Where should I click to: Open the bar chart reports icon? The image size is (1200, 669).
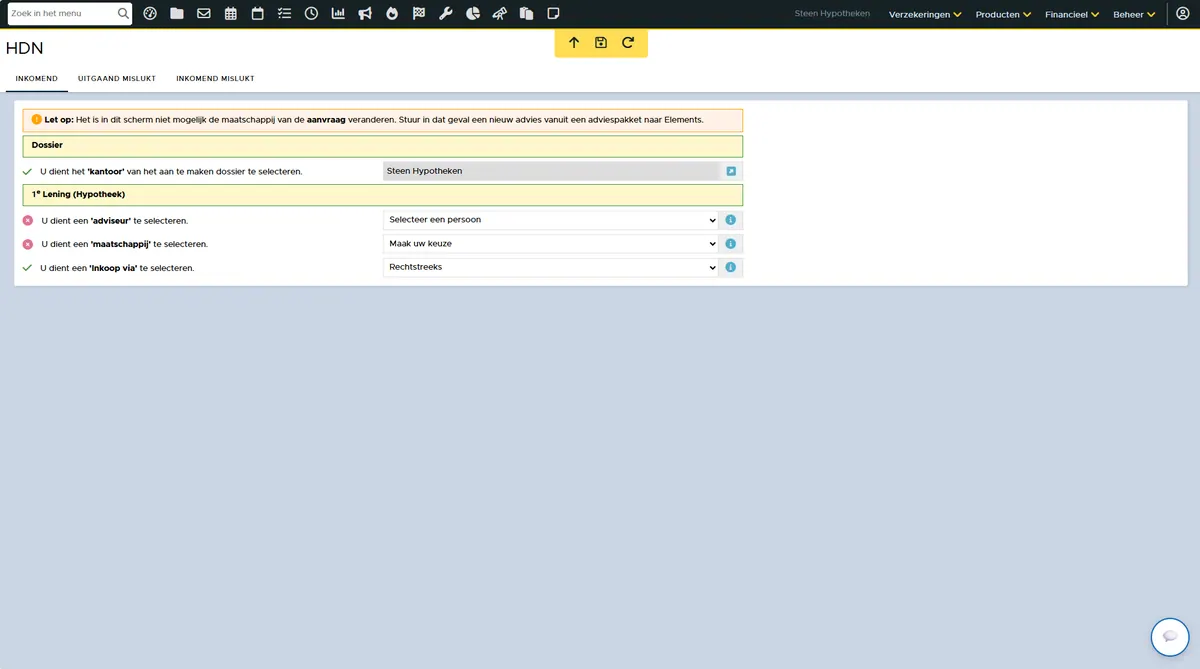[338, 14]
